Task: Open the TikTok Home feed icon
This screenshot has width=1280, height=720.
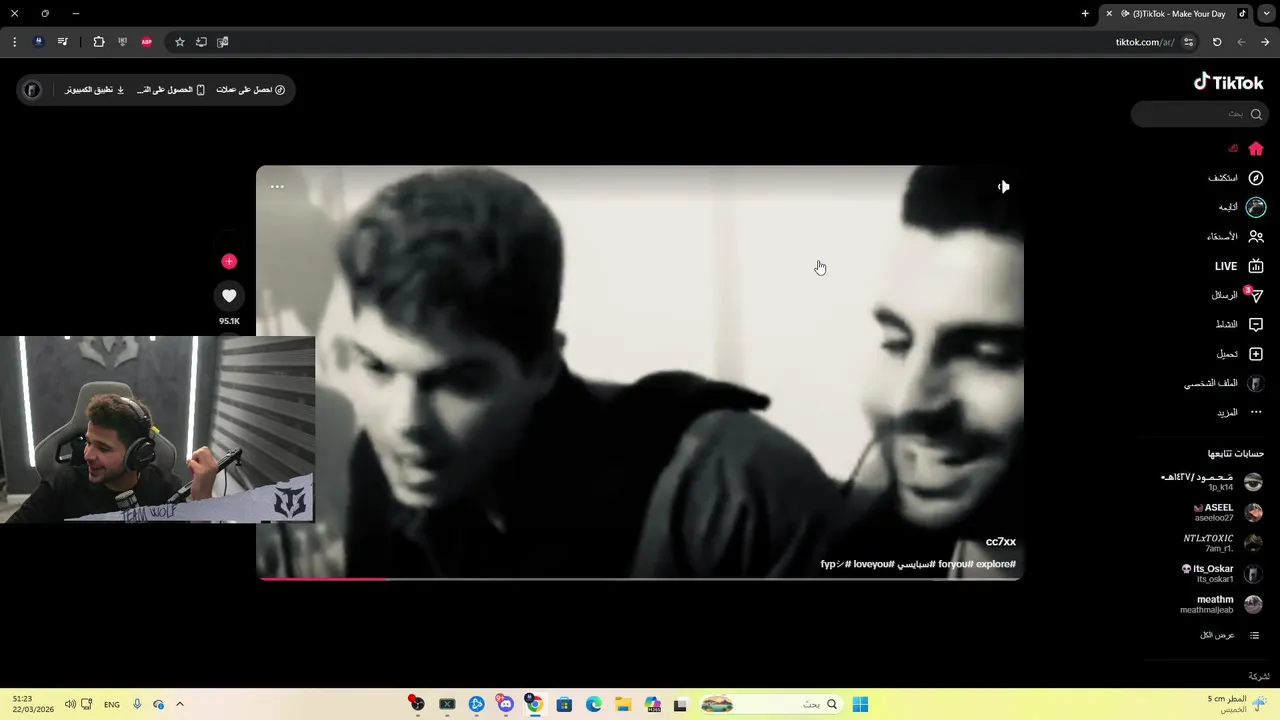Action: pos(1256,149)
